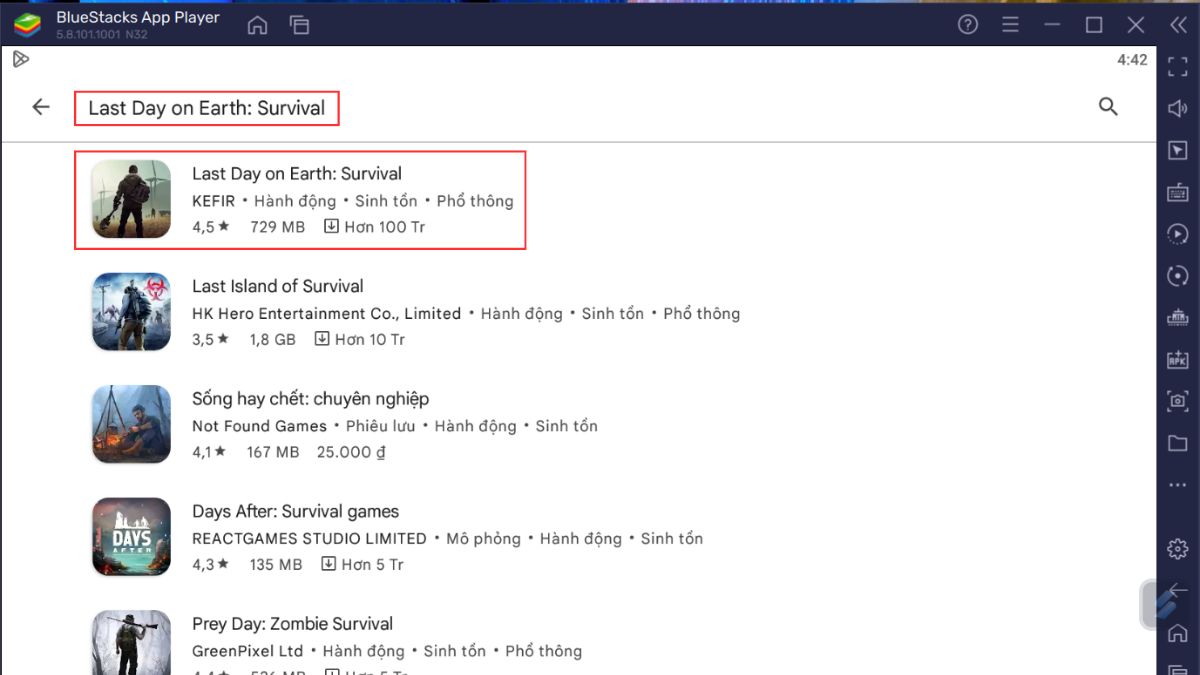Click the BlueStacks App Player title text
The image size is (1200, 675).
click(x=138, y=18)
